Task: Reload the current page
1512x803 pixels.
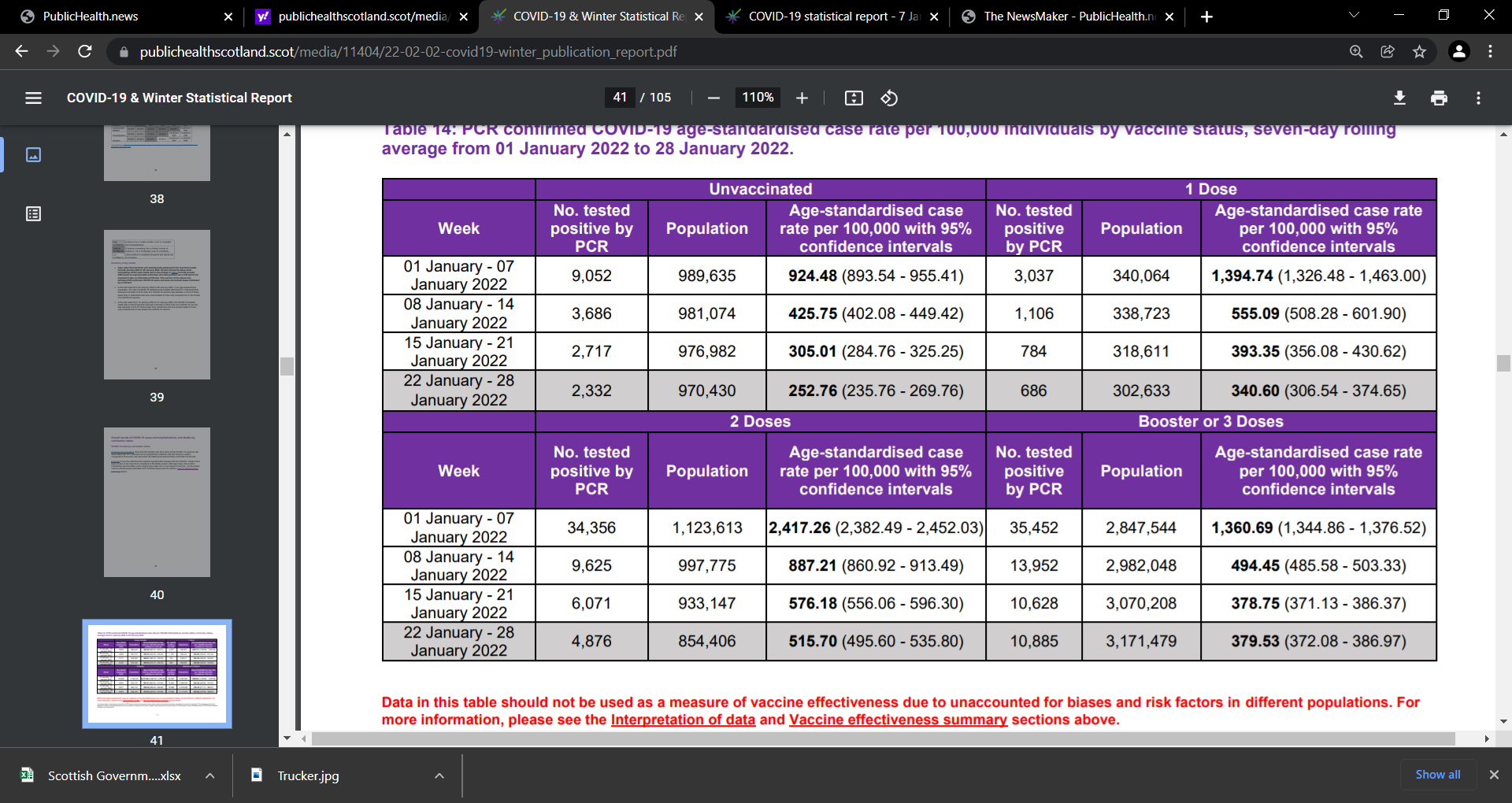Action: [x=84, y=51]
